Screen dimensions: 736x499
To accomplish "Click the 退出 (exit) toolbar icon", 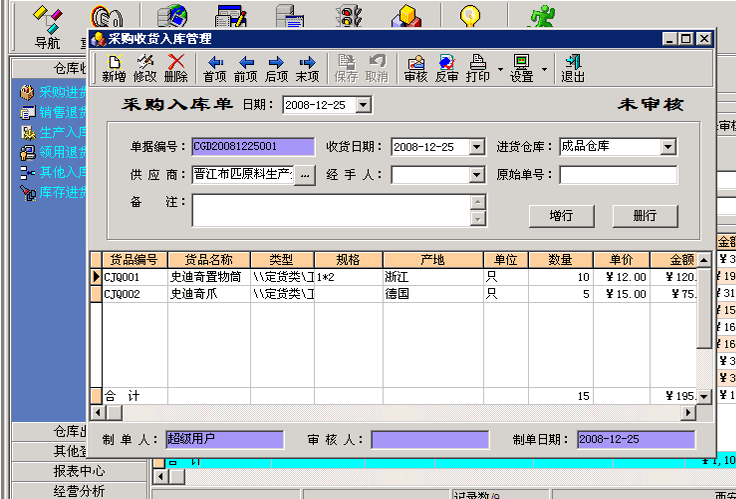I will [x=573, y=69].
